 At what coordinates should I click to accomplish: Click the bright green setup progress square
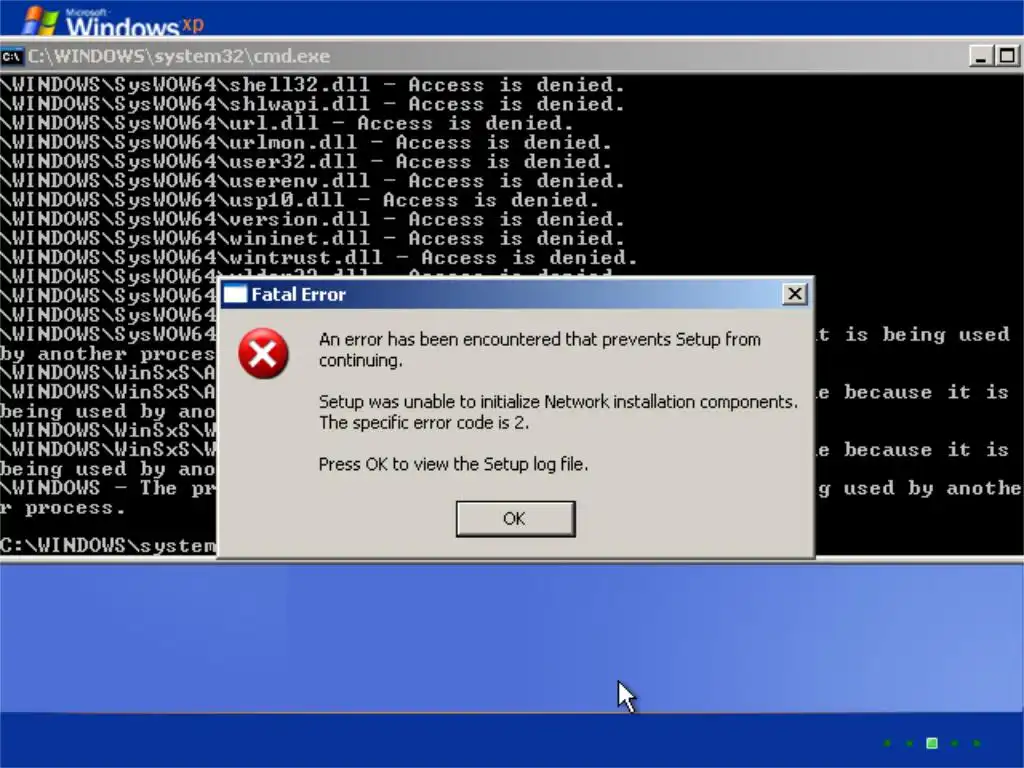pos(932,743)
